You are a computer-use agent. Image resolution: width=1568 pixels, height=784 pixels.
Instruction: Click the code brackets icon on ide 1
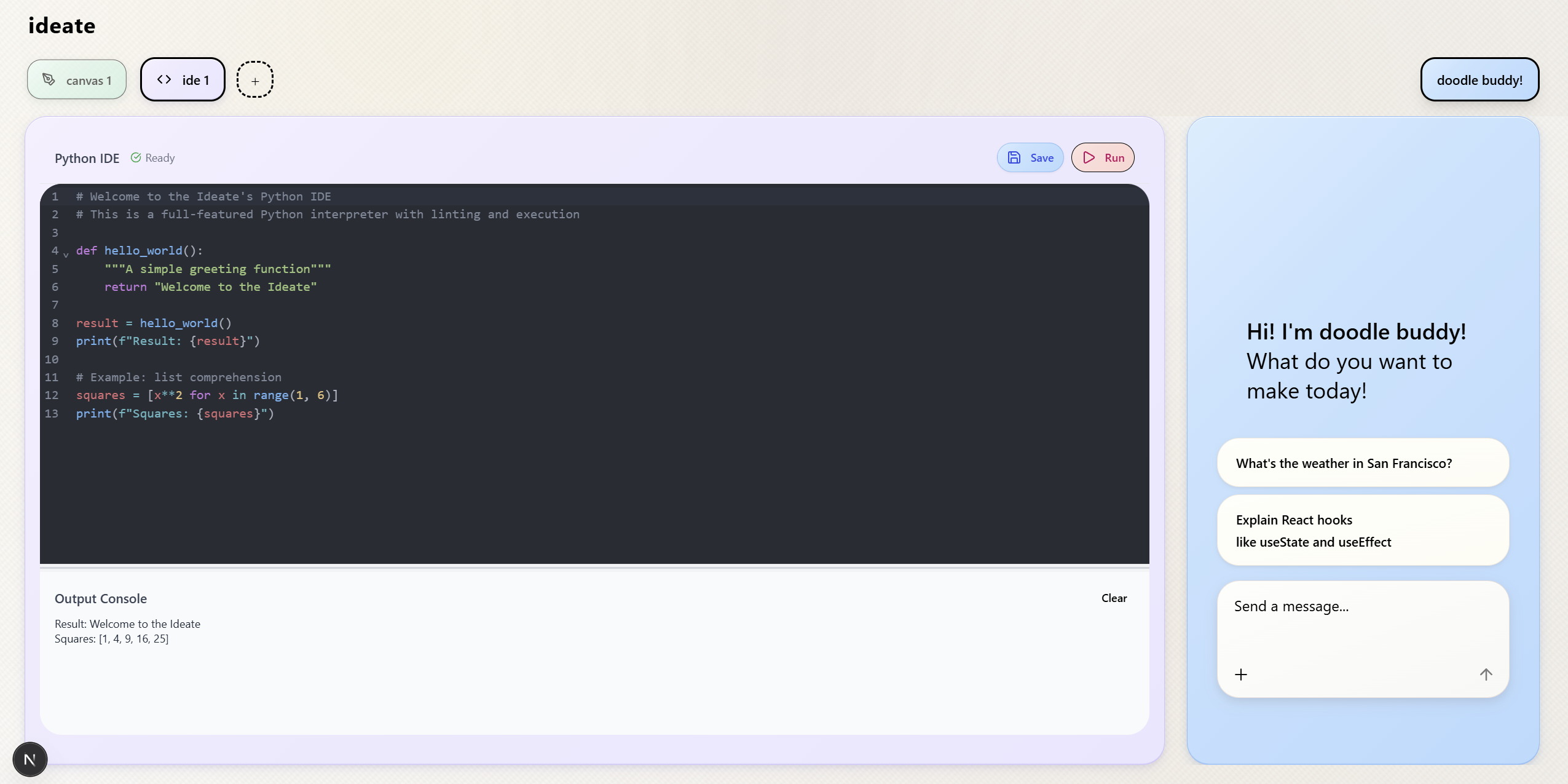(x=164, y=79)
